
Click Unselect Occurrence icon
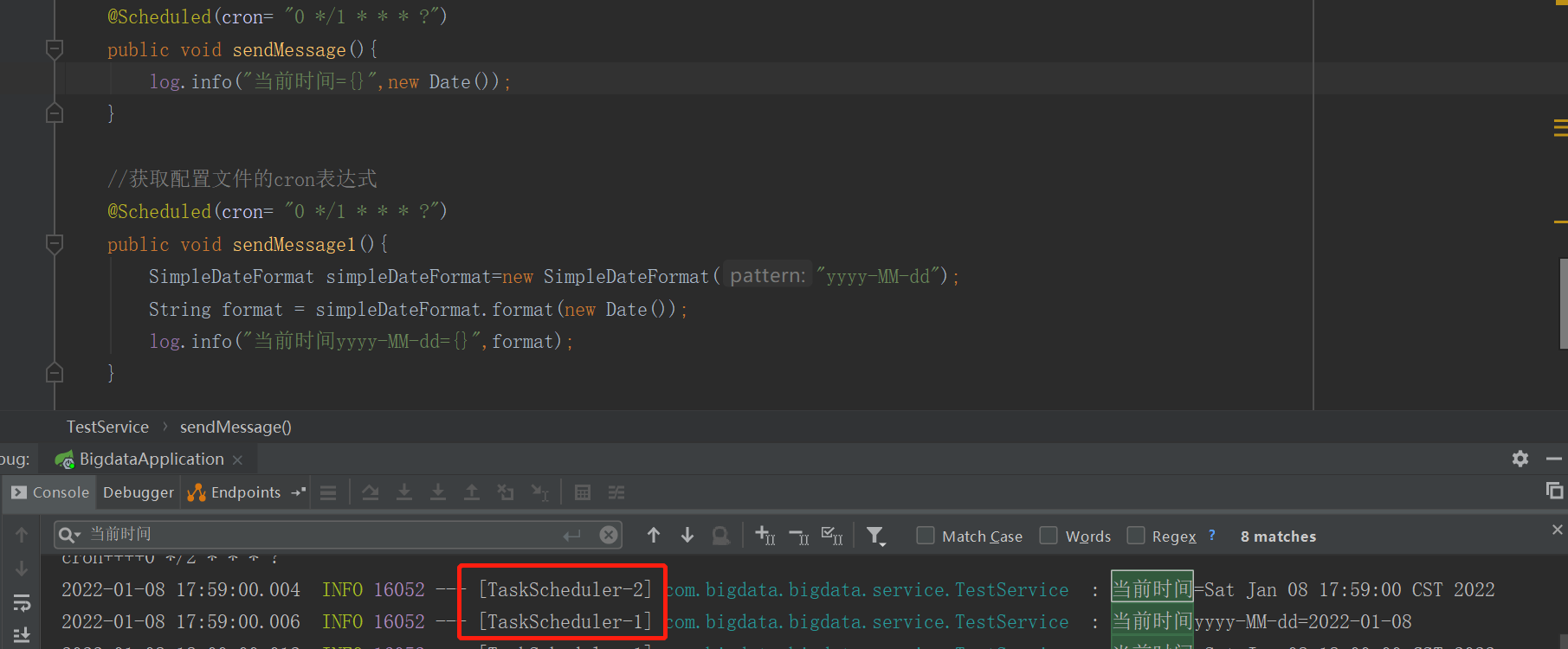[799, 537]
